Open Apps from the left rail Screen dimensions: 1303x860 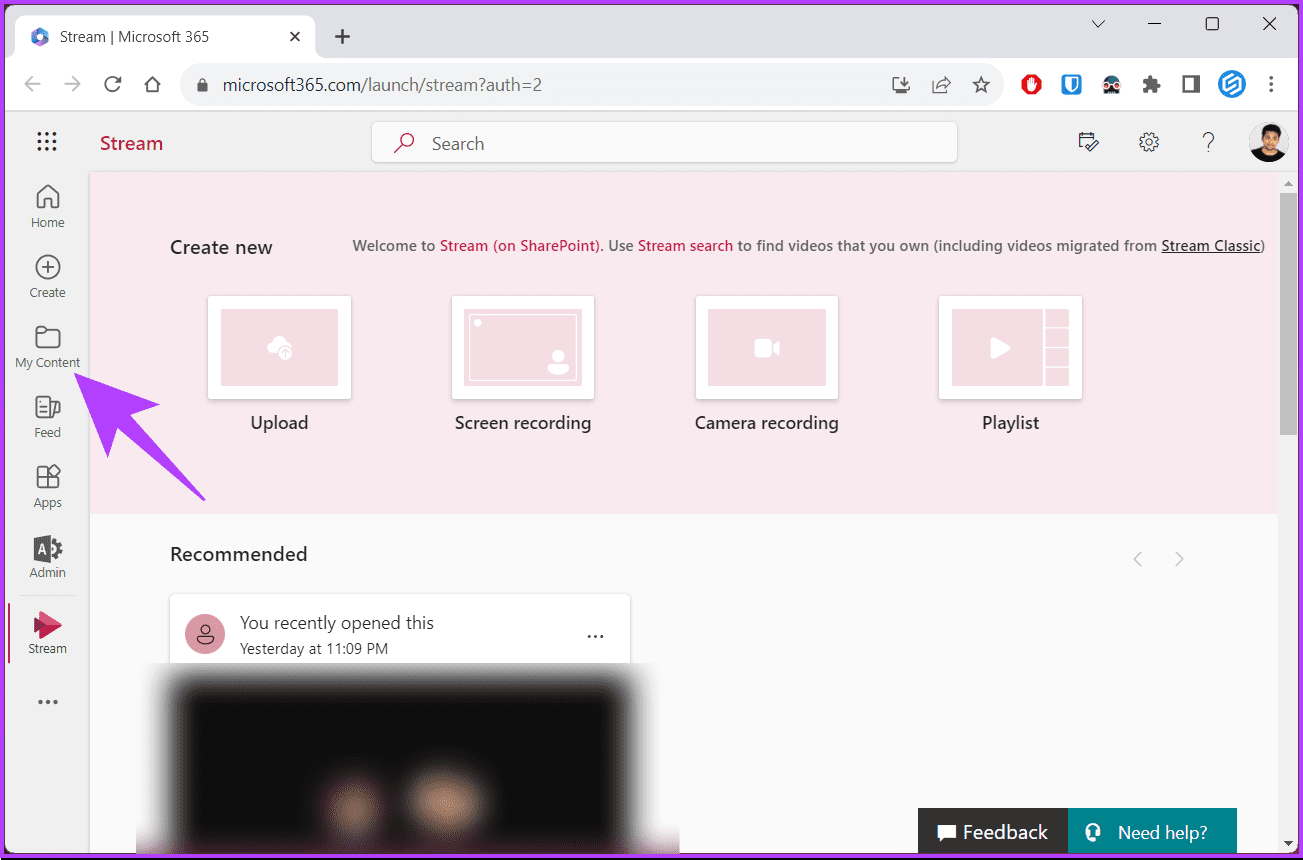click(x=47, y=486)
